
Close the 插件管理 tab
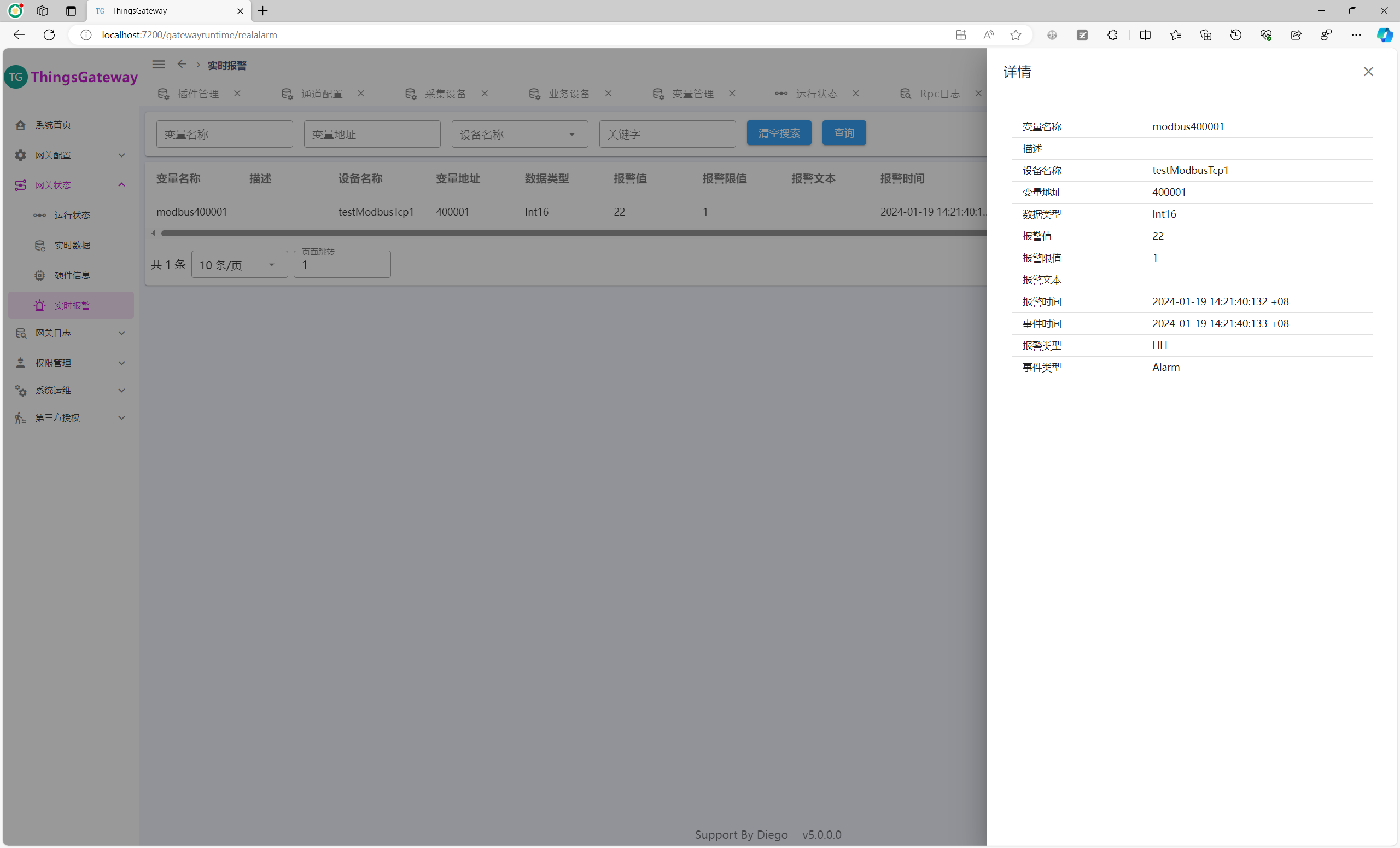(237, 94)
